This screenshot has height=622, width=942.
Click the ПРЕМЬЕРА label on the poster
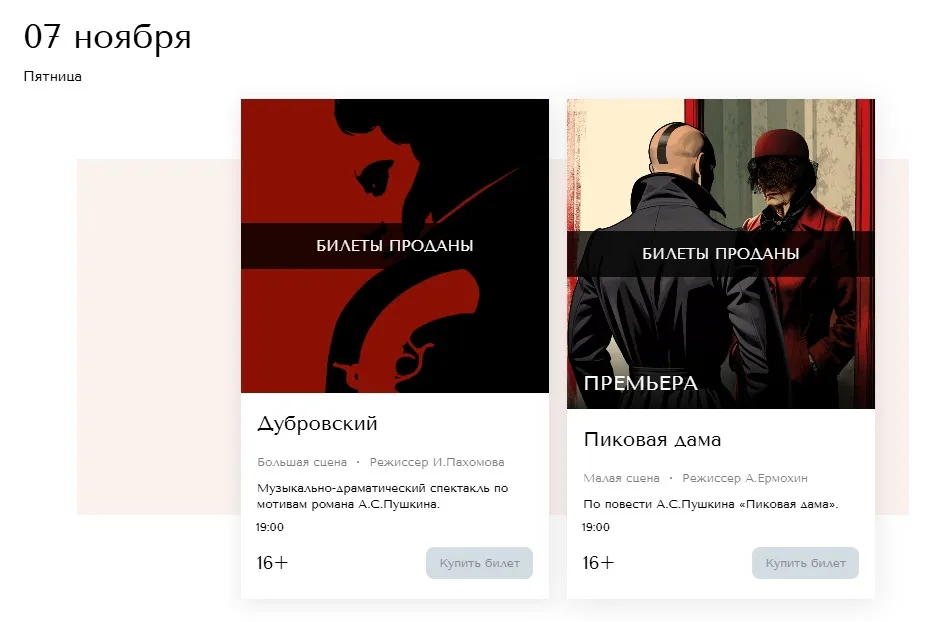click(x=640, y=383)
